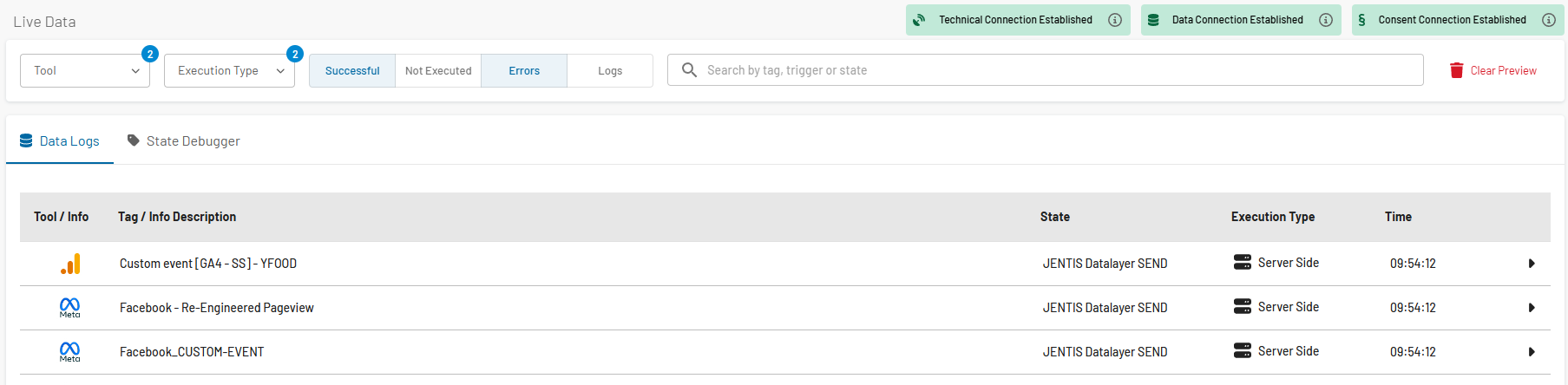
Task: Toggle the Successful filter
Action: point(352,71)
